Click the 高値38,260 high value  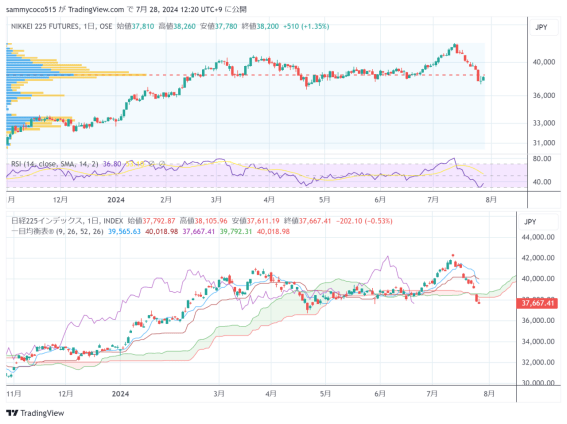click(177, 26)
